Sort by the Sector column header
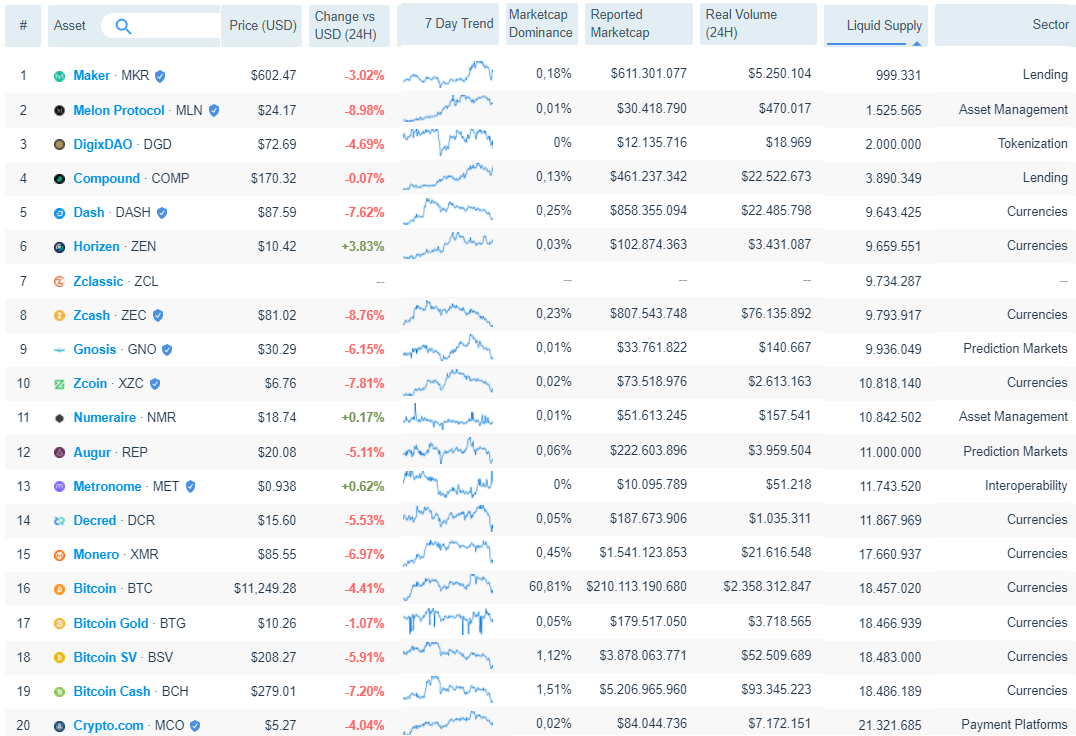1076x736 pixels. coord(1005,25)
